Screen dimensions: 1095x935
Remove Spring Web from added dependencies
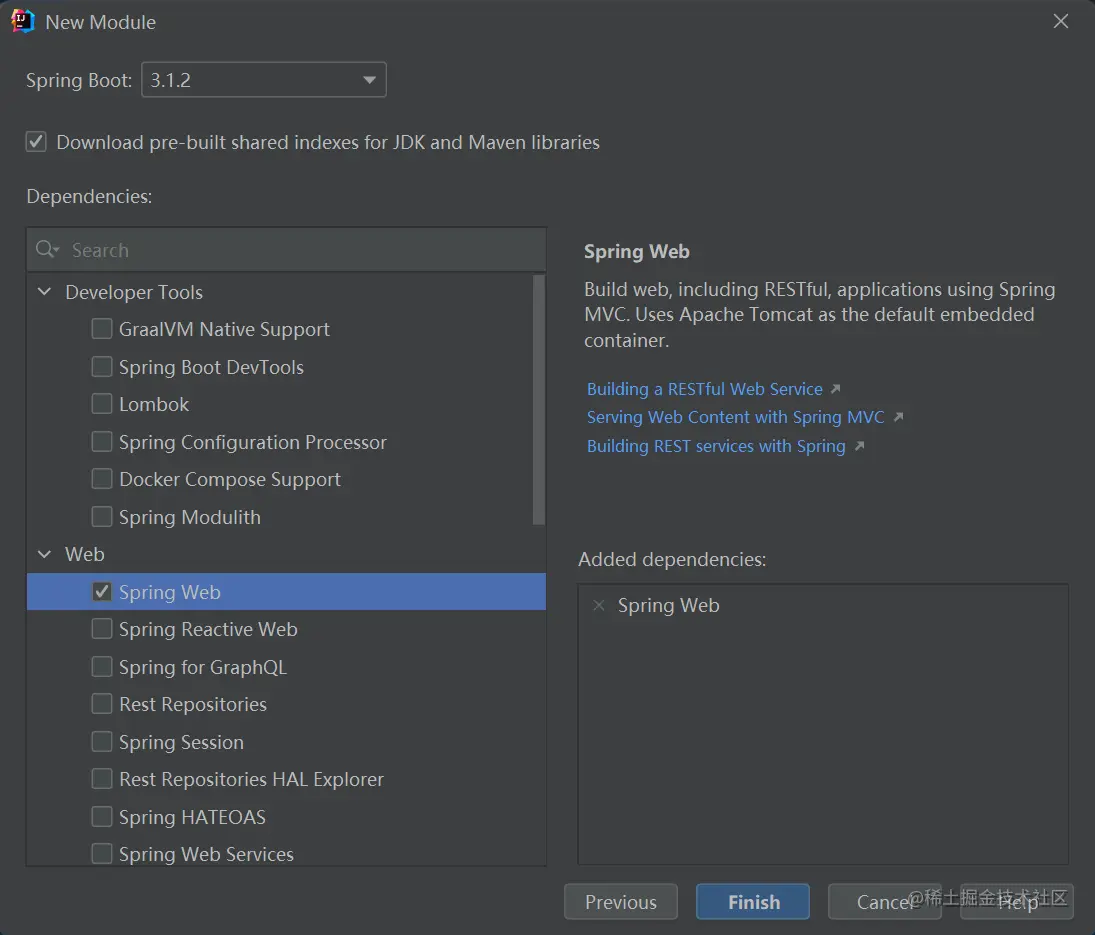(x=598, y=605)
